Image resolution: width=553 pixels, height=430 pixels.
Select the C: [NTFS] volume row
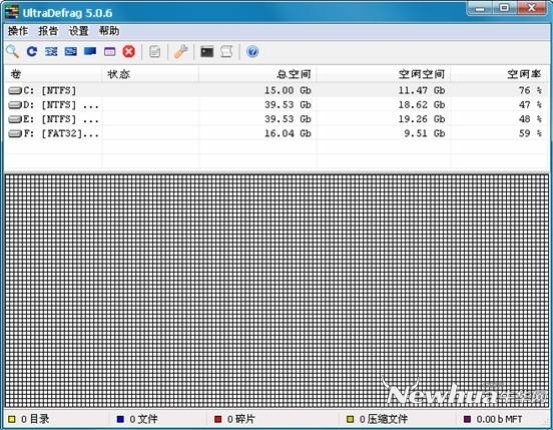click(x=276, y=90)
